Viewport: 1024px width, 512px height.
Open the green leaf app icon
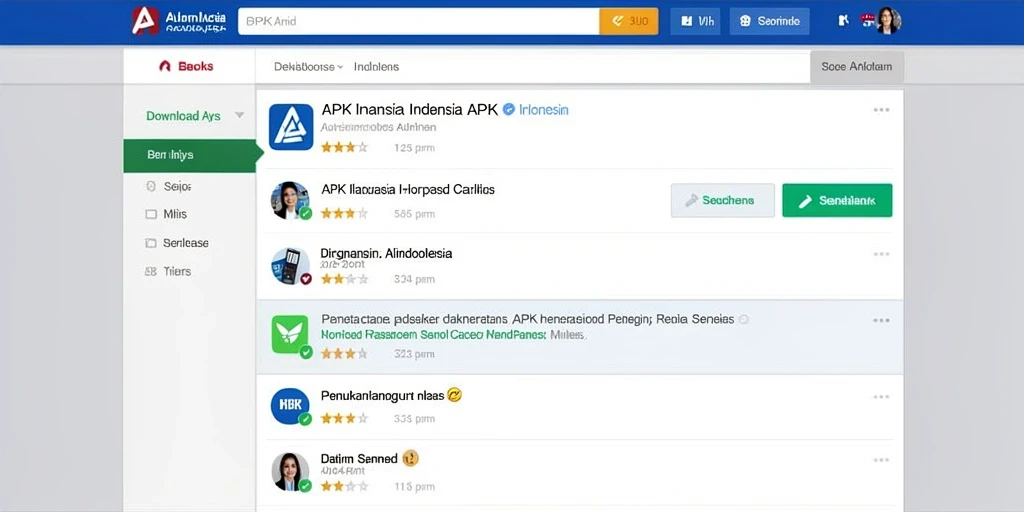290,334
